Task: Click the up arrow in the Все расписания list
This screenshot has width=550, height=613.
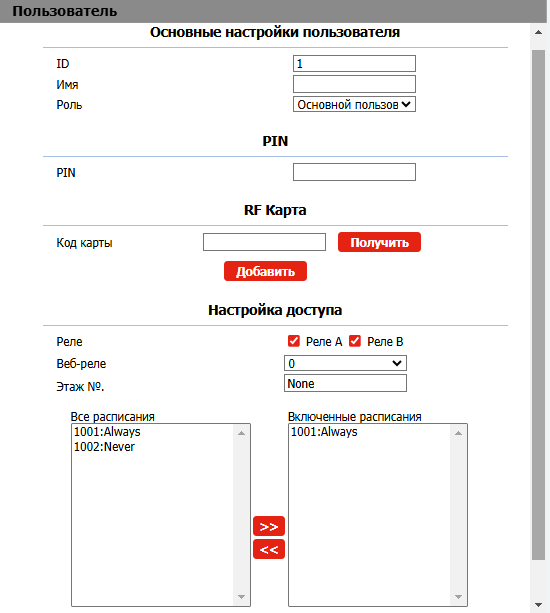Action: click(241, 433)
